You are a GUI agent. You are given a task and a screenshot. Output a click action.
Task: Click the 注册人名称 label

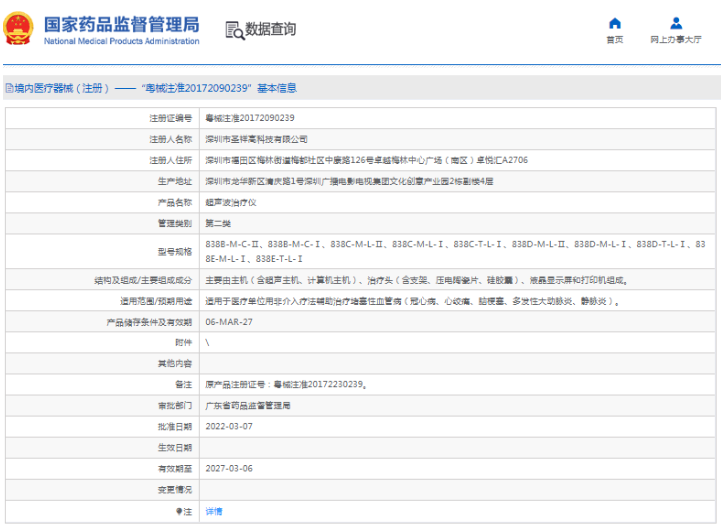pyautogui.click(x=171, y=139)
